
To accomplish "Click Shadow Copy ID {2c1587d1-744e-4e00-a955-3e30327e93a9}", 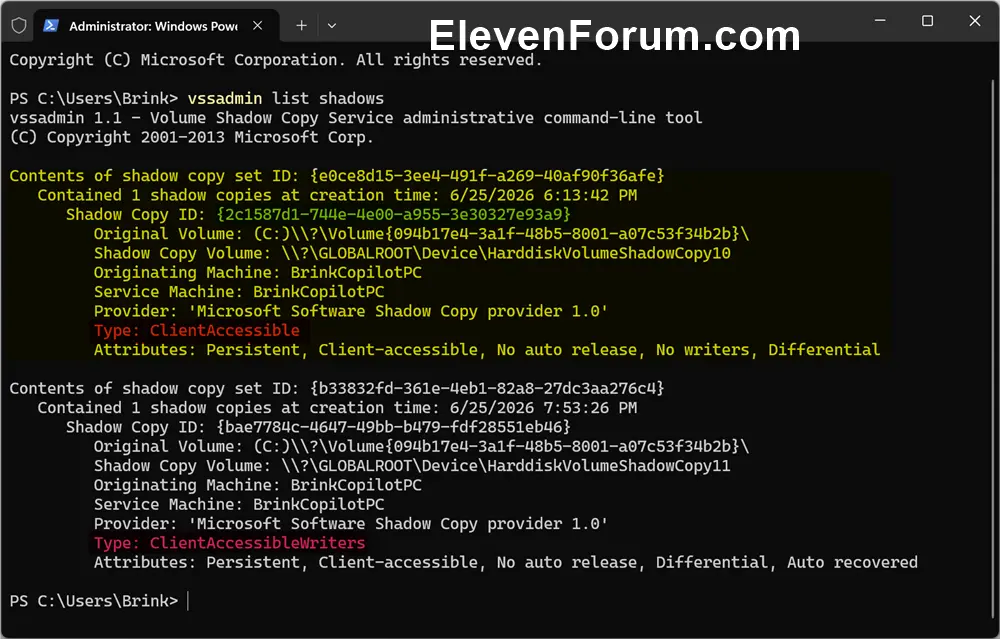I will [393, 214].
